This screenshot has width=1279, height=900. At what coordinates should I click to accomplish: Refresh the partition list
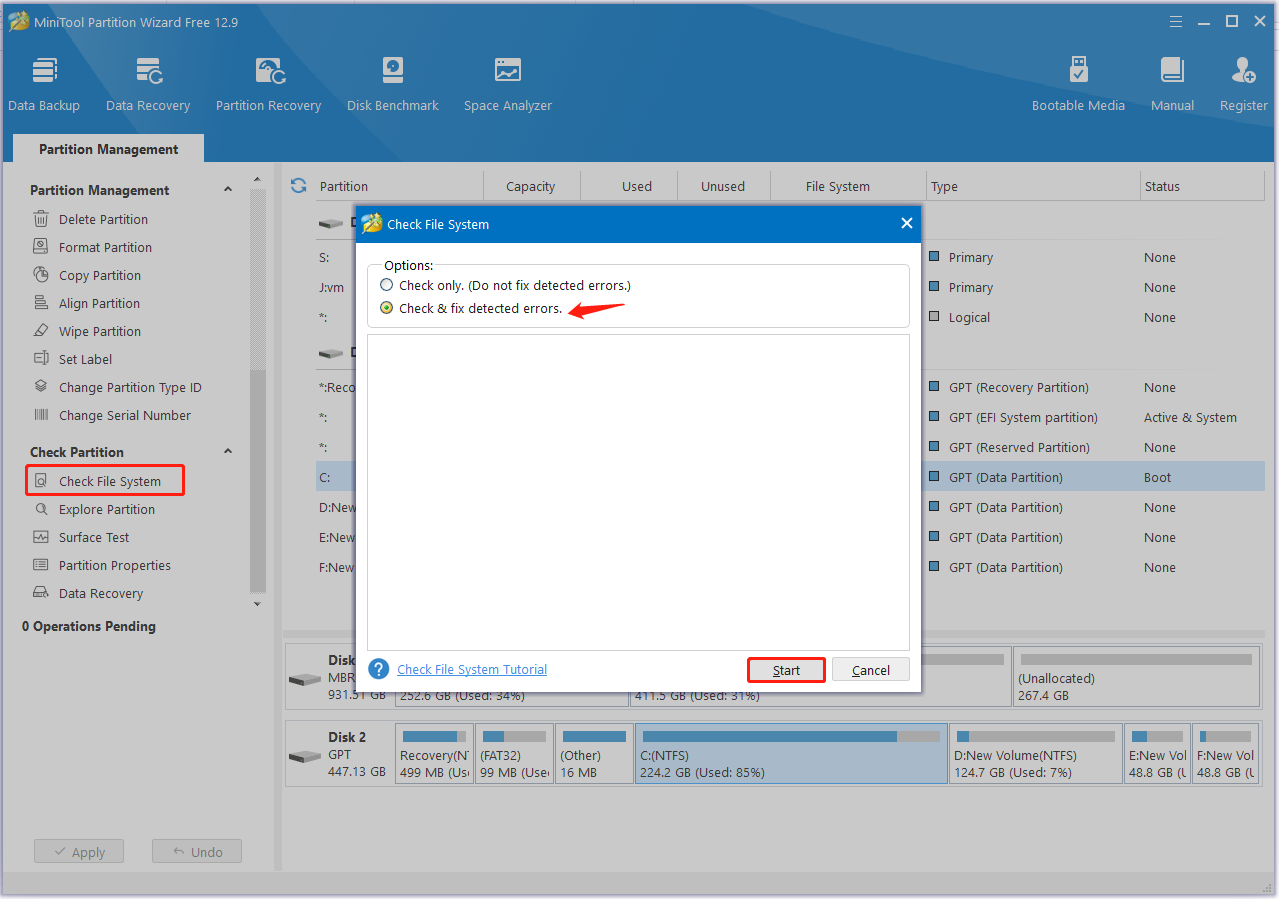[298, 185]
